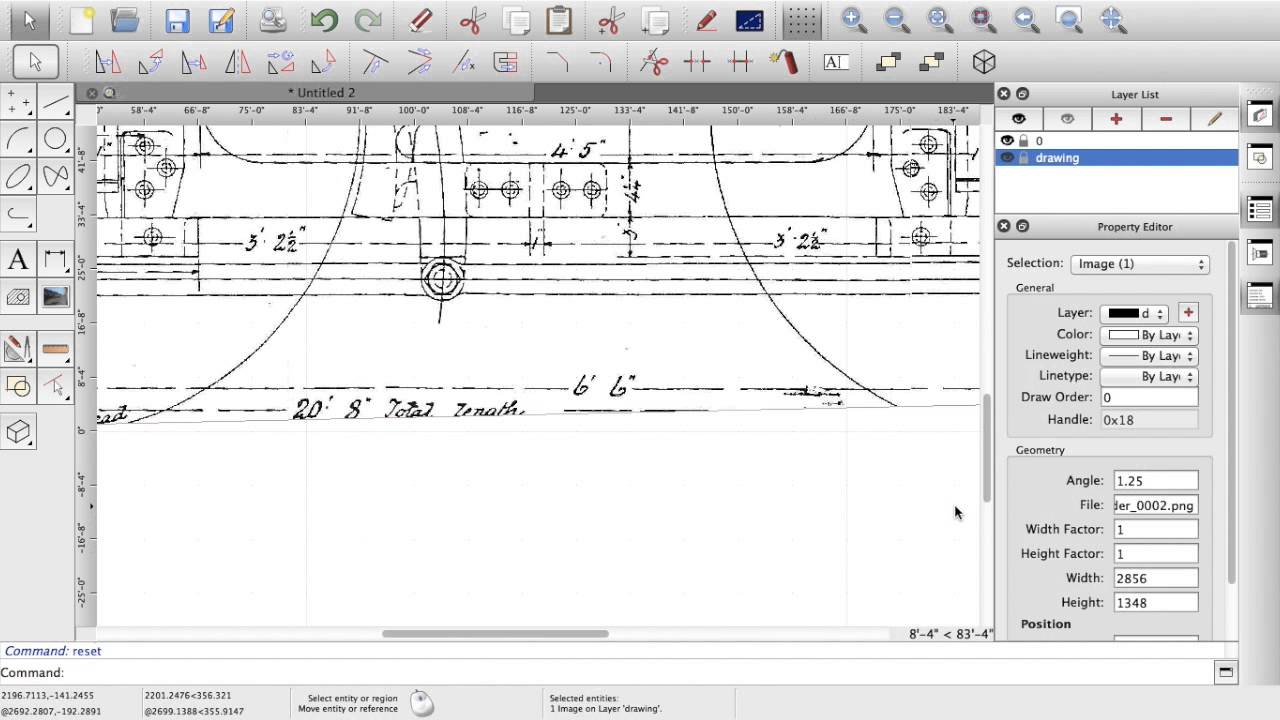Click the Command input line
Screen dimensions: 1280x720
[x=640, y=673]
